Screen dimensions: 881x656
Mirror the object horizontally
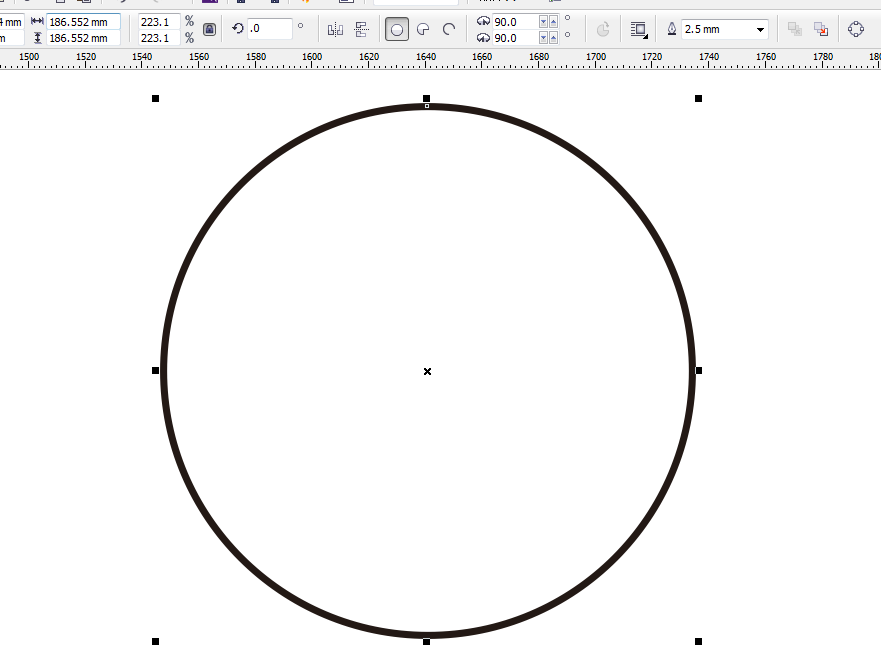(x=335, y=29)
